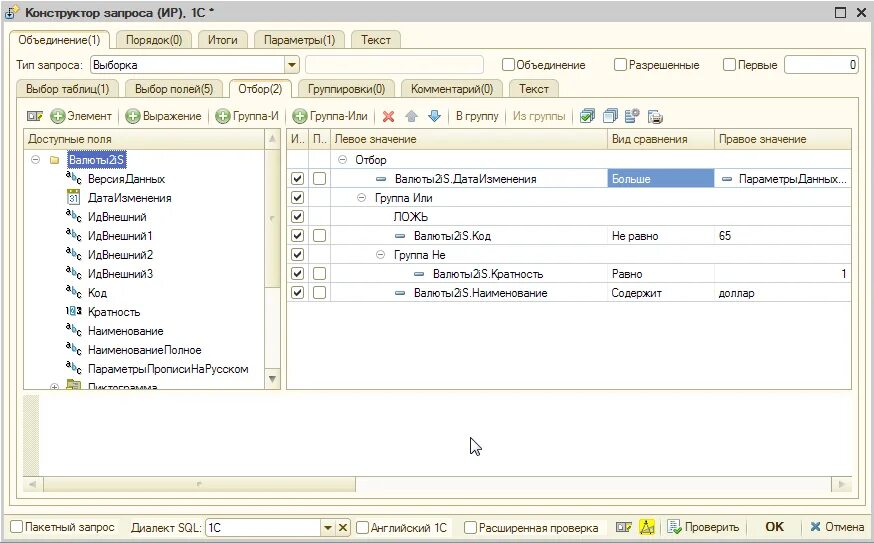Collapse the Валюты2iS tree node

click(x=36, y=160)
